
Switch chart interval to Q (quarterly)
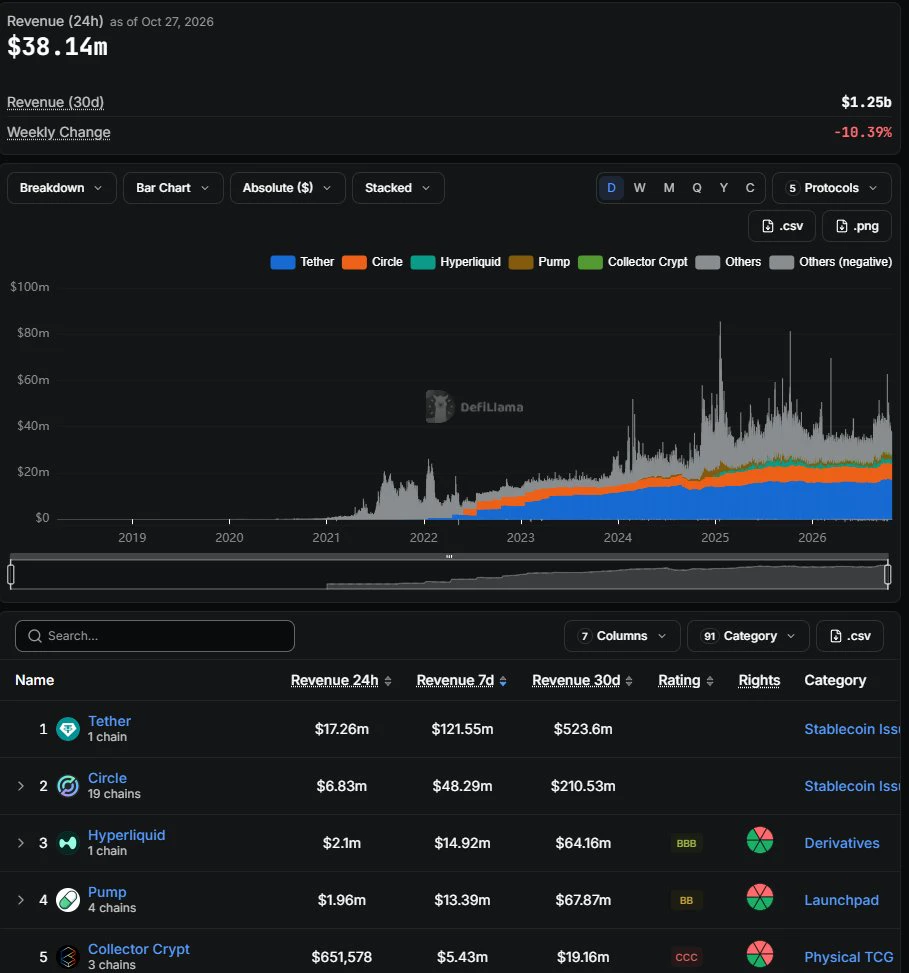(697, 188)
